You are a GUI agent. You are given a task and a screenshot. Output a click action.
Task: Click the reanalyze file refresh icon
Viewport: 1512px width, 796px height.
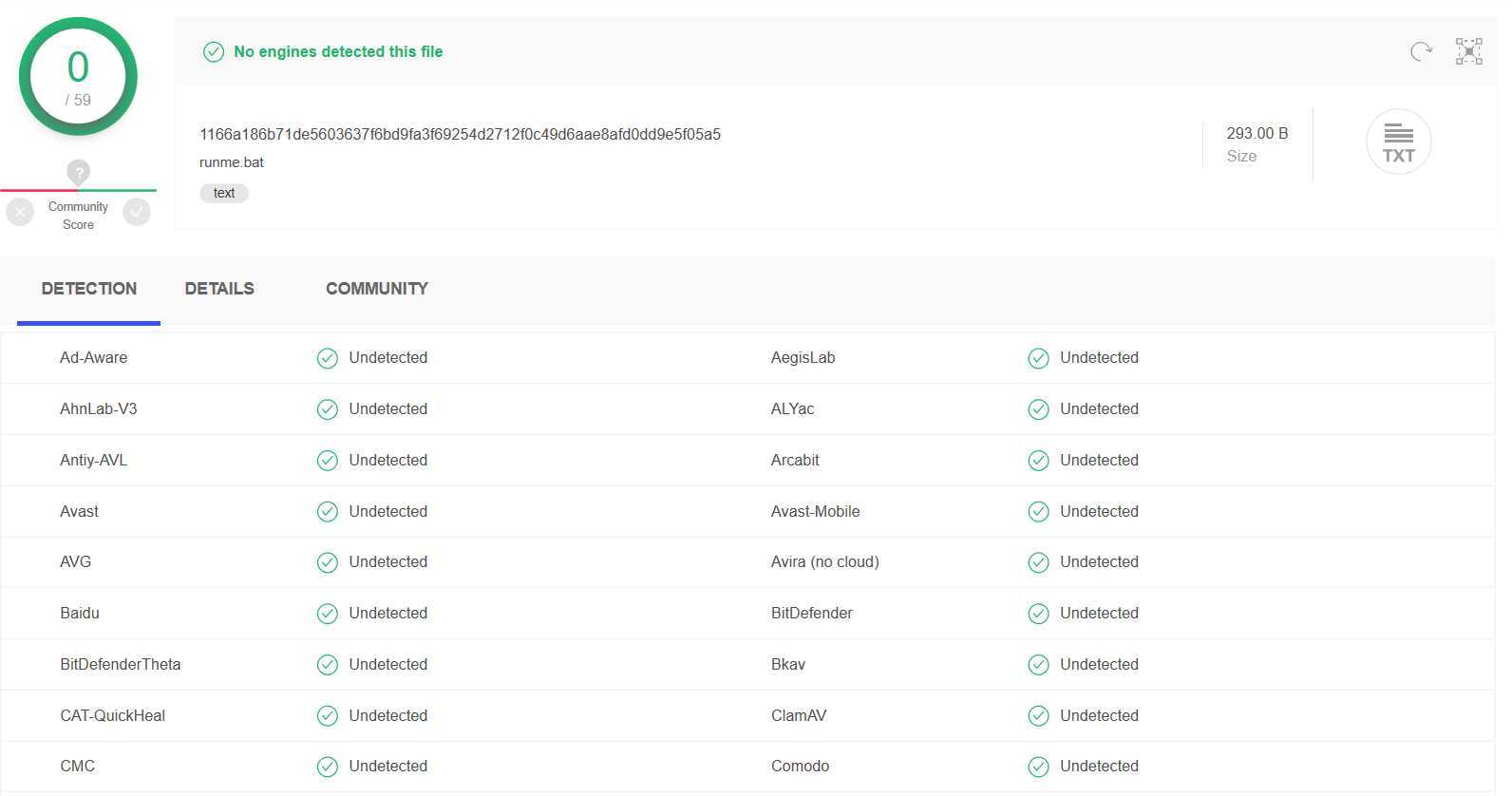(x=1421, y=51)
